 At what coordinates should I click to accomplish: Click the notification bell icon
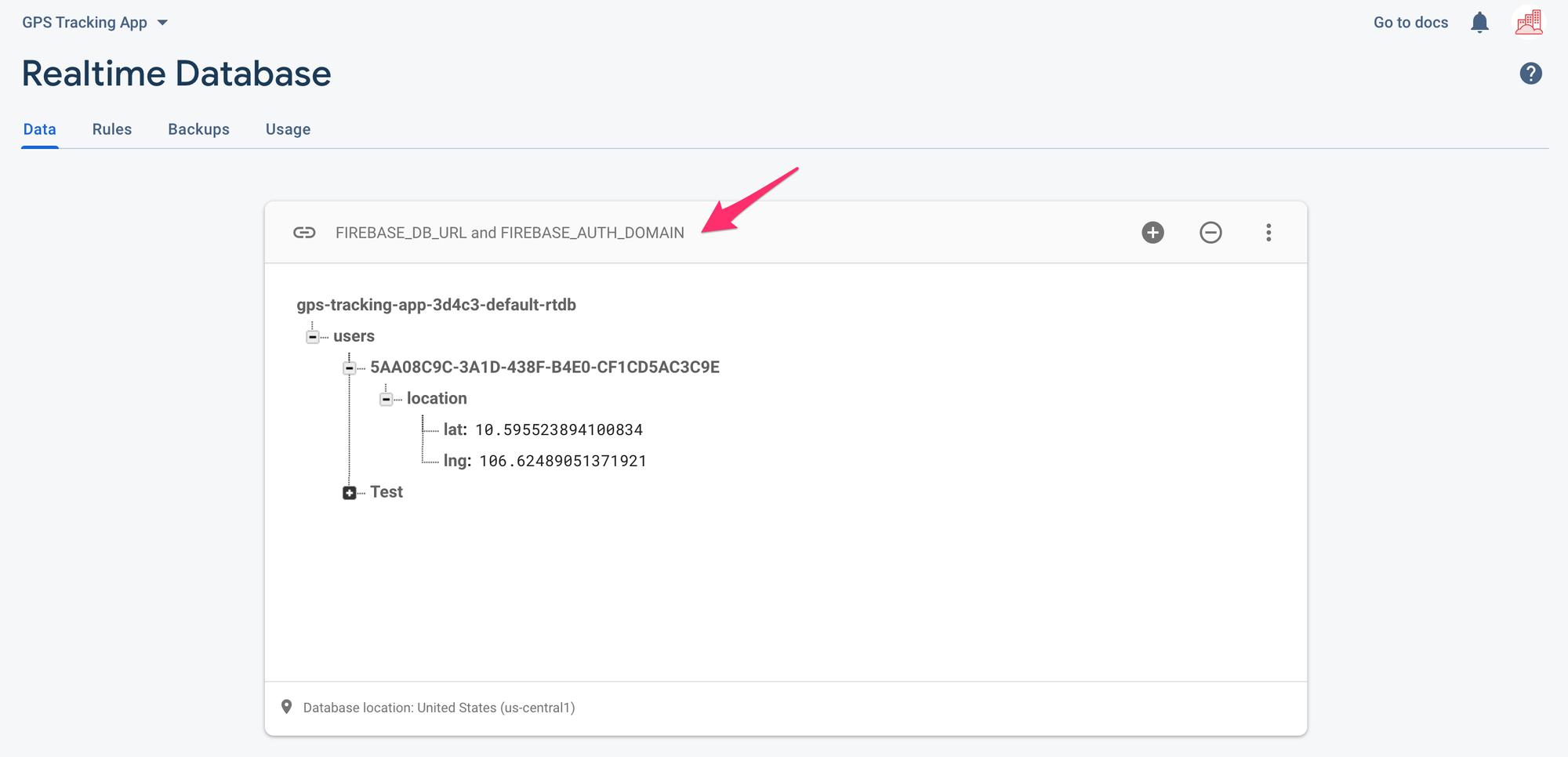[x=1479, y=22]
